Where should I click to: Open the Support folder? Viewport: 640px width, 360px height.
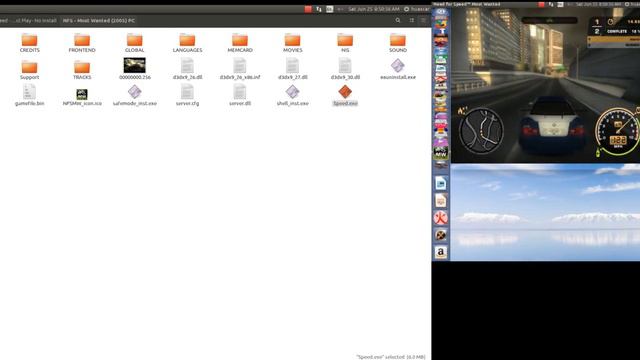(x=29, y=69)
